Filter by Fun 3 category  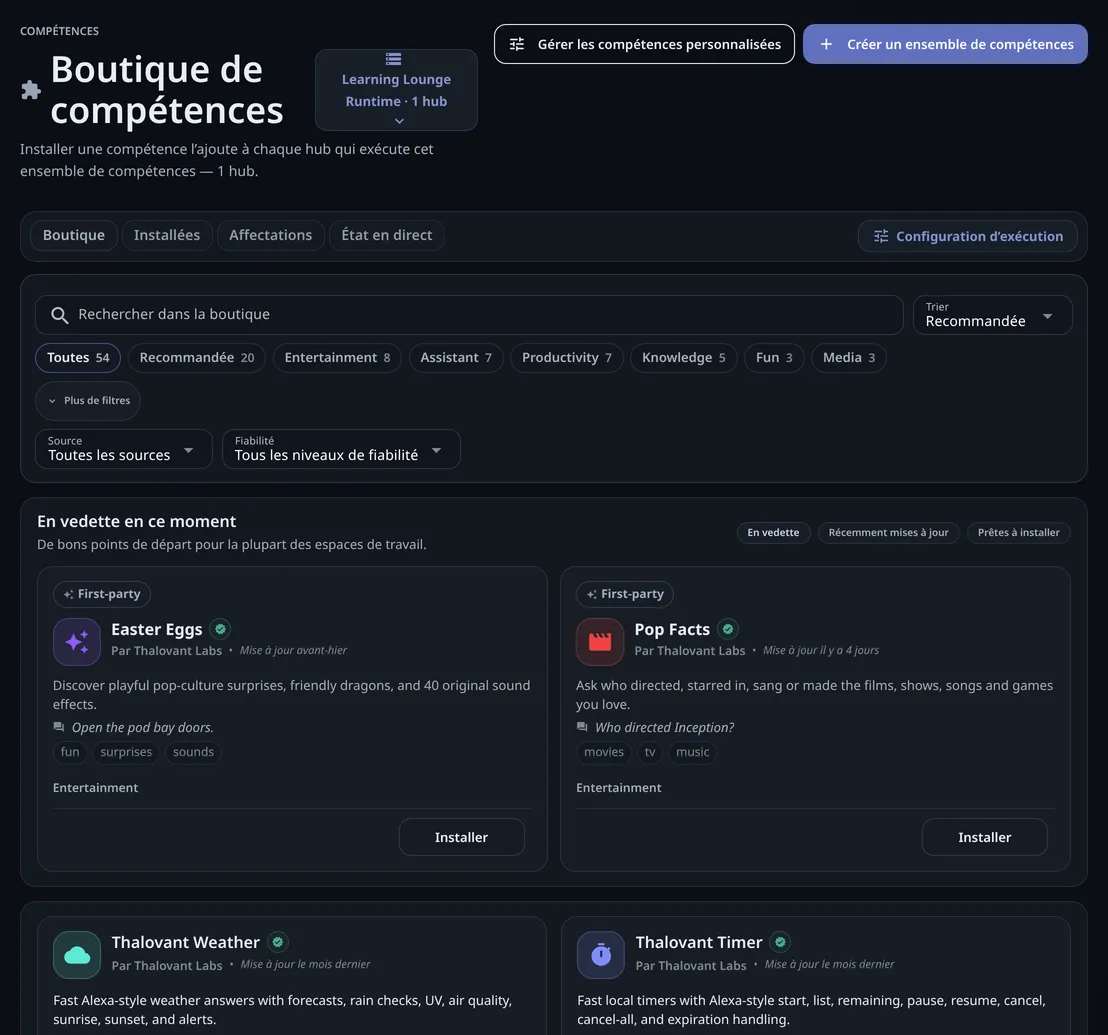[x=774, y=357]
